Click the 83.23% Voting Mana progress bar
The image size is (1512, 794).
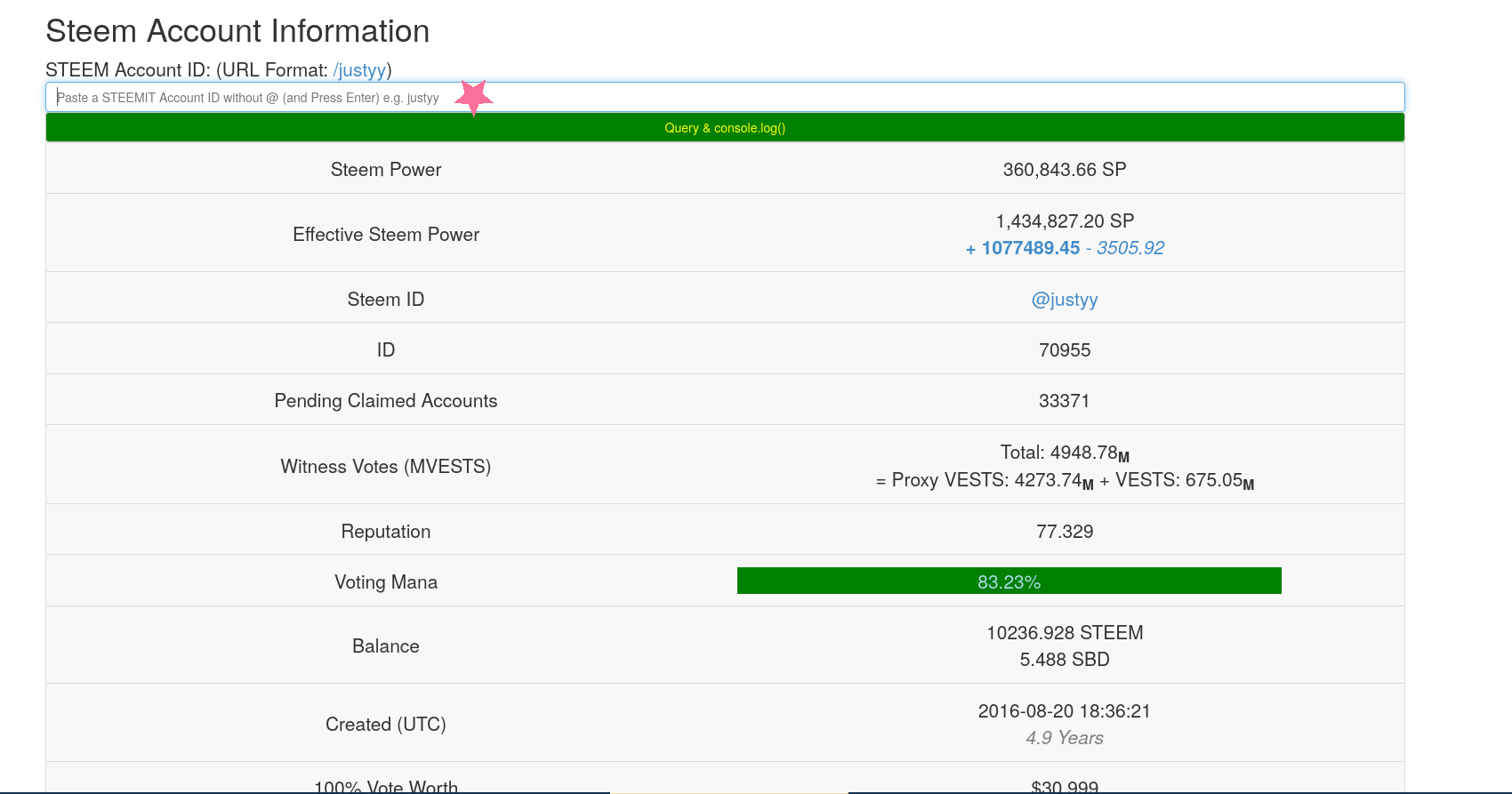pos(1009,581)
